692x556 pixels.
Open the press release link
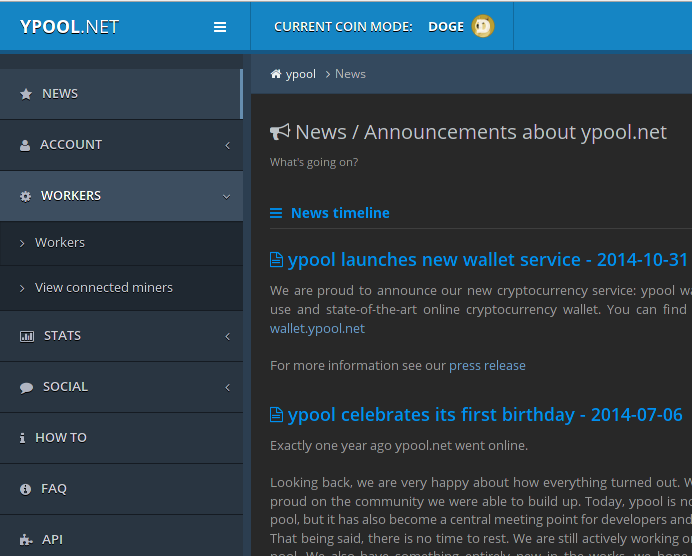coord(487,366)
